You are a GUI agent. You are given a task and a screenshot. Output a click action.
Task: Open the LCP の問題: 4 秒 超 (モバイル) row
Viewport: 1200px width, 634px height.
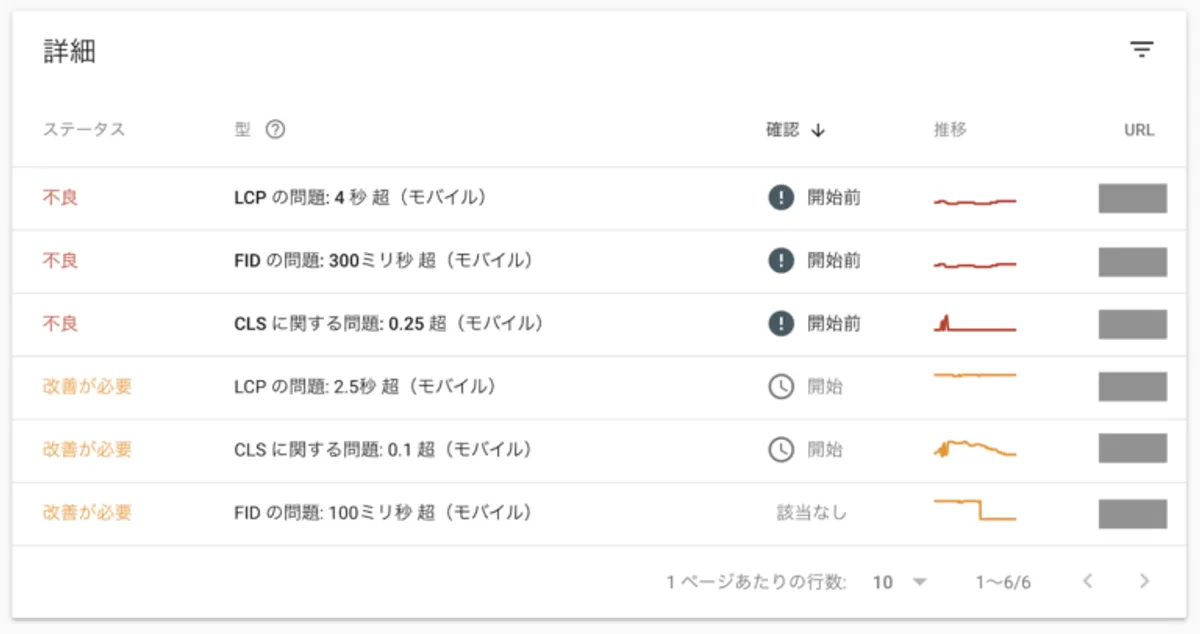click(600, 198)
